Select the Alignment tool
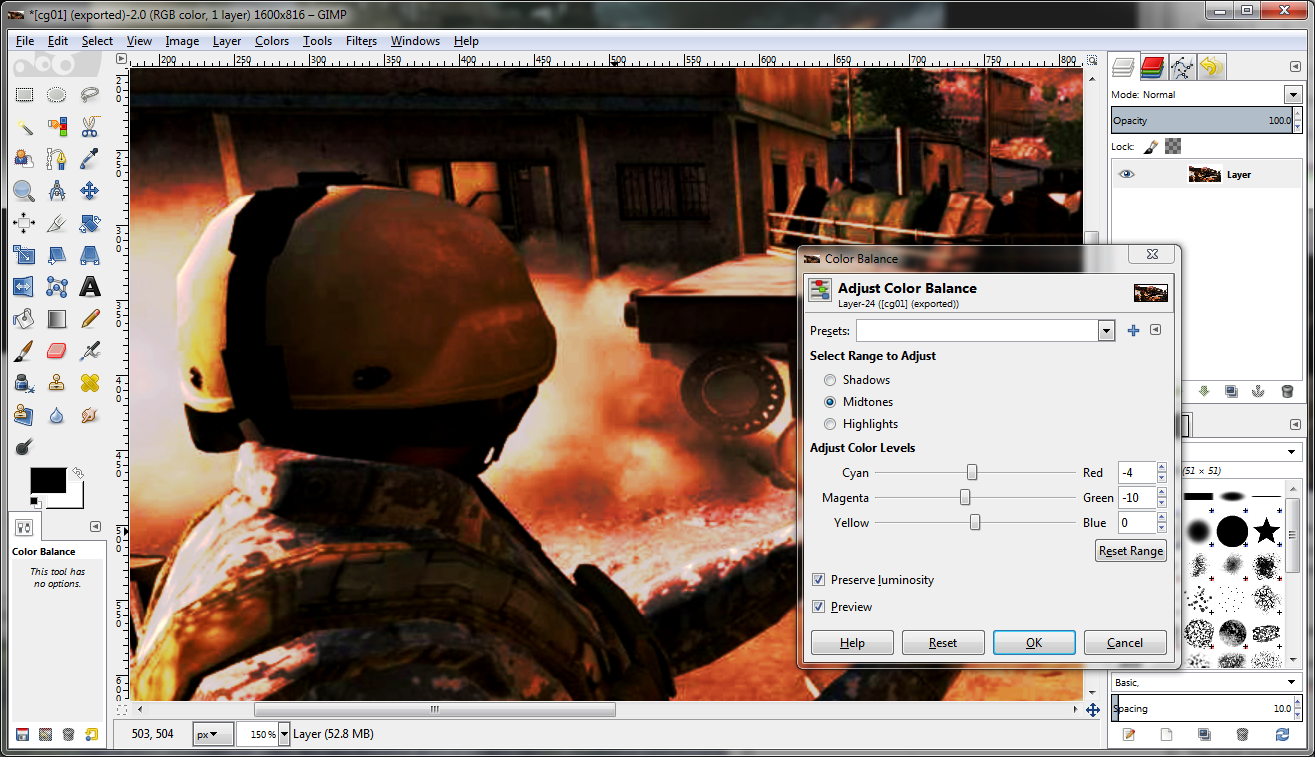The width and height of the screenshot is (1315, 757). pyautogui.click(x=24, y=223)
